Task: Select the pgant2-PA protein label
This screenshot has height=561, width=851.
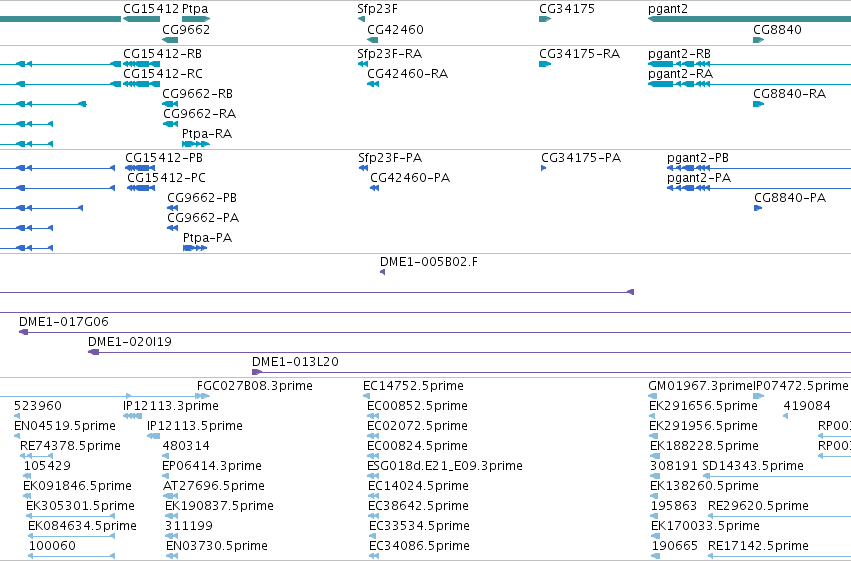Action: click(699, 178)
